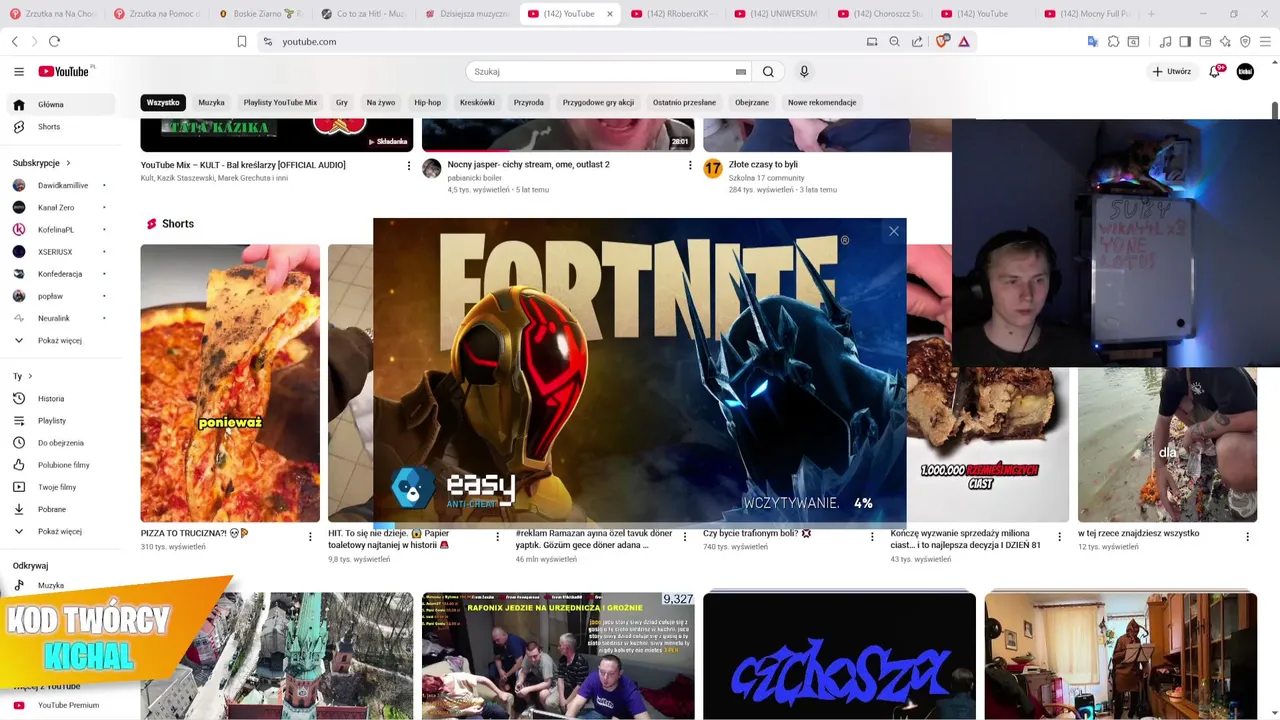Select the Hip-hop filter chip
Image resolution: width=1280 pixels, height=720 pixels.
tap(427, 102)
